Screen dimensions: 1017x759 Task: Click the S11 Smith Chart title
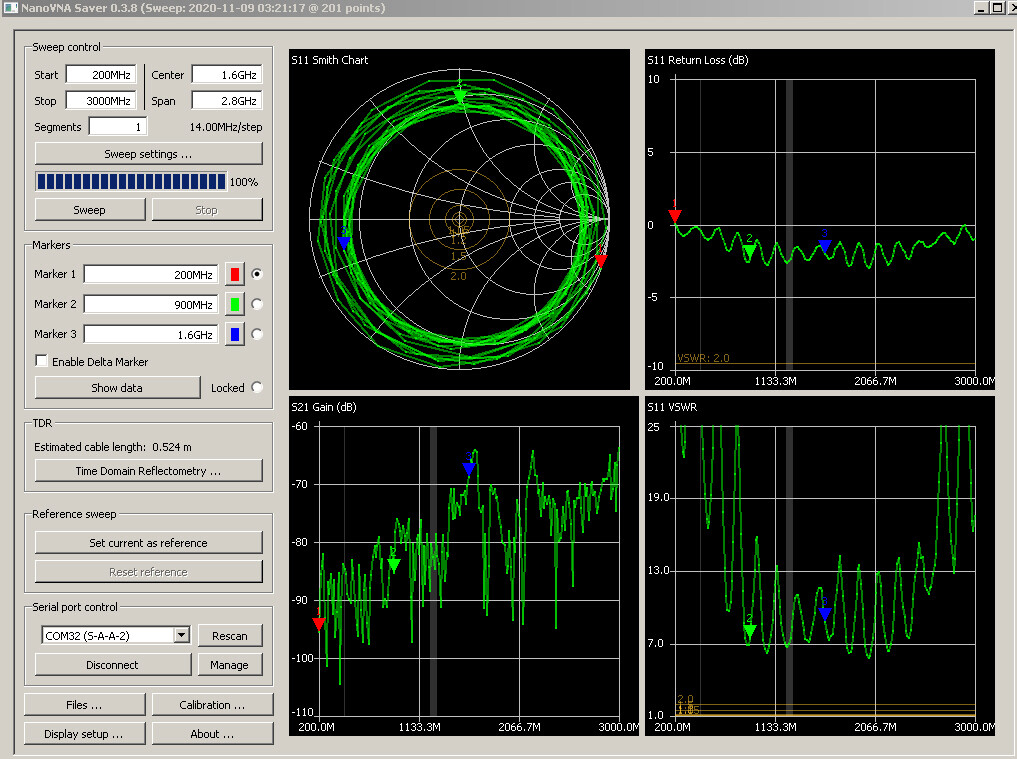pos(329,60)
